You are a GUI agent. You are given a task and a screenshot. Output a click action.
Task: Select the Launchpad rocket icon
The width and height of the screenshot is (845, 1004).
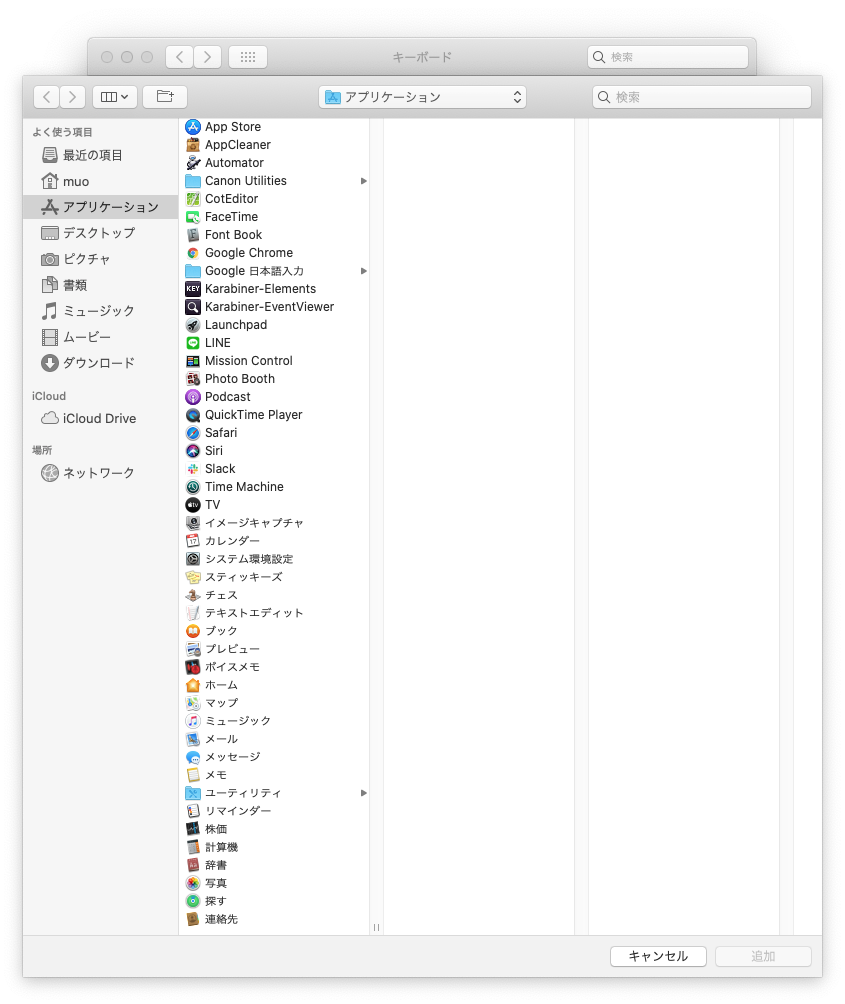coord(193,325)
